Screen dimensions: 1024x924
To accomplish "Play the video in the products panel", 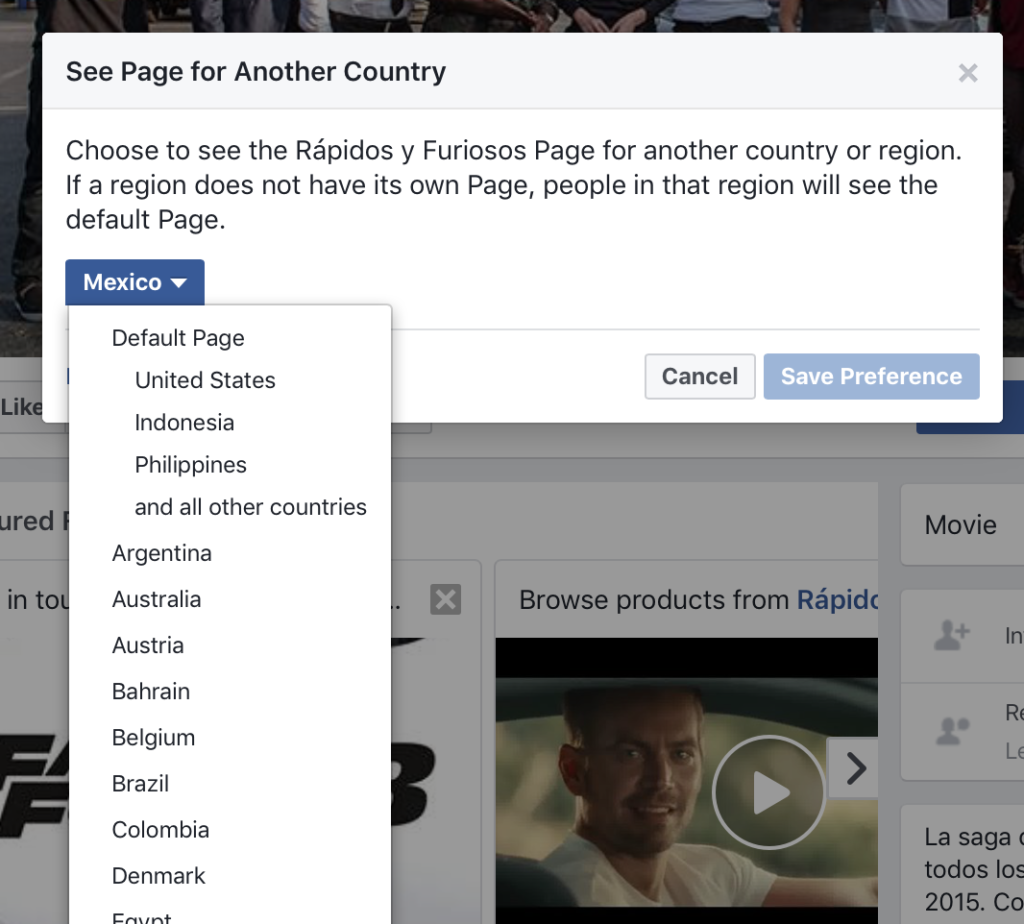I will tap(769, 792).
